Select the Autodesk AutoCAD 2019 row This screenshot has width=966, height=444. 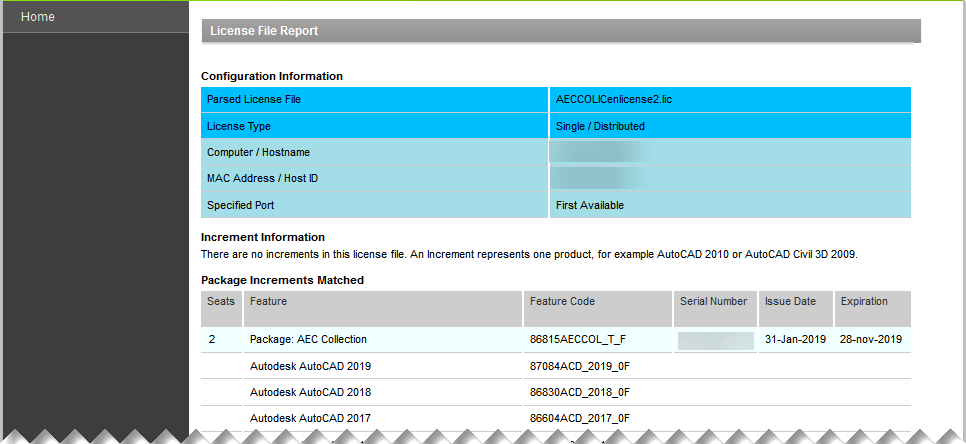[x=310, y=367]
